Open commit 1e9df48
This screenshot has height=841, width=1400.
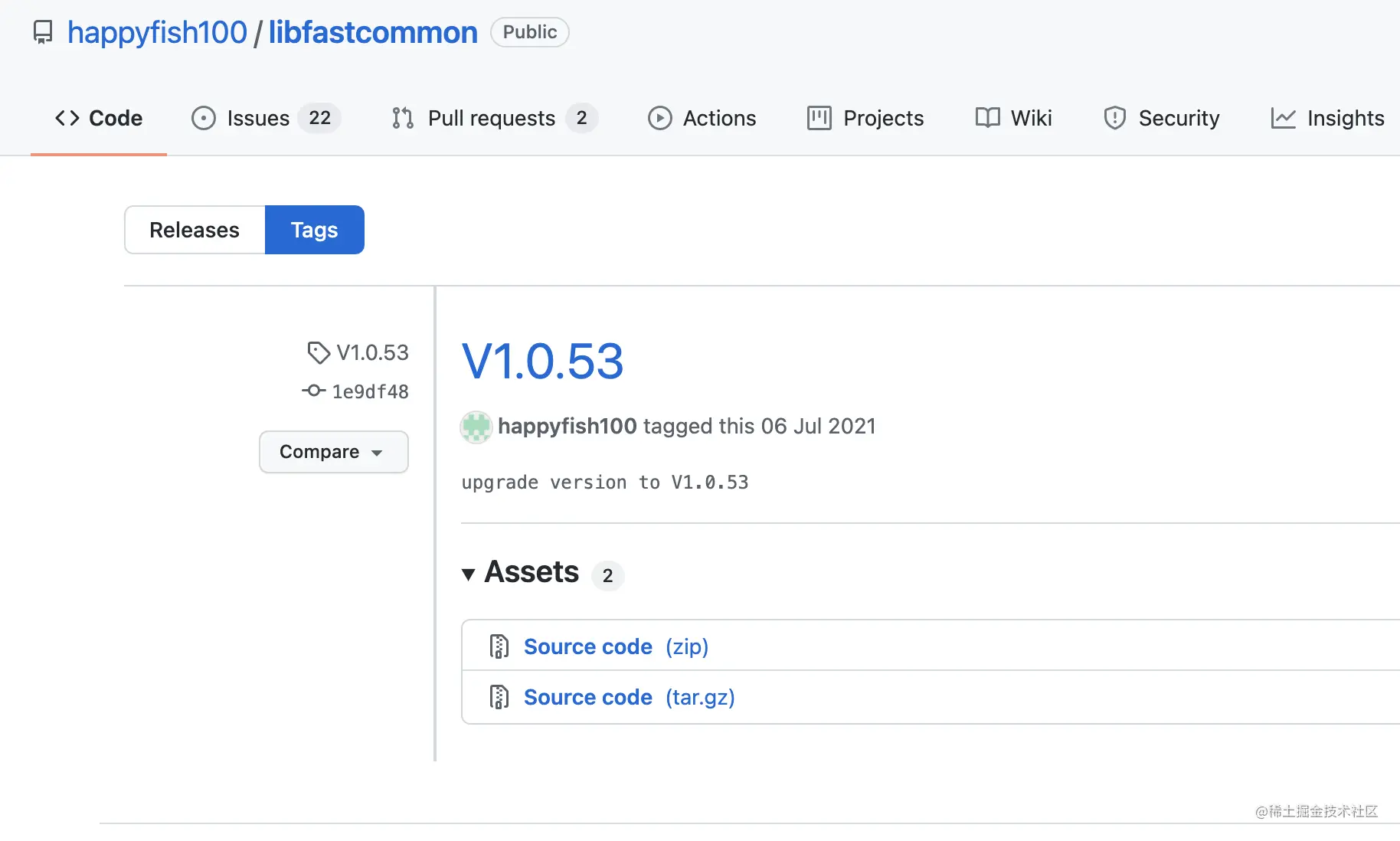click(x=370, y=391)
